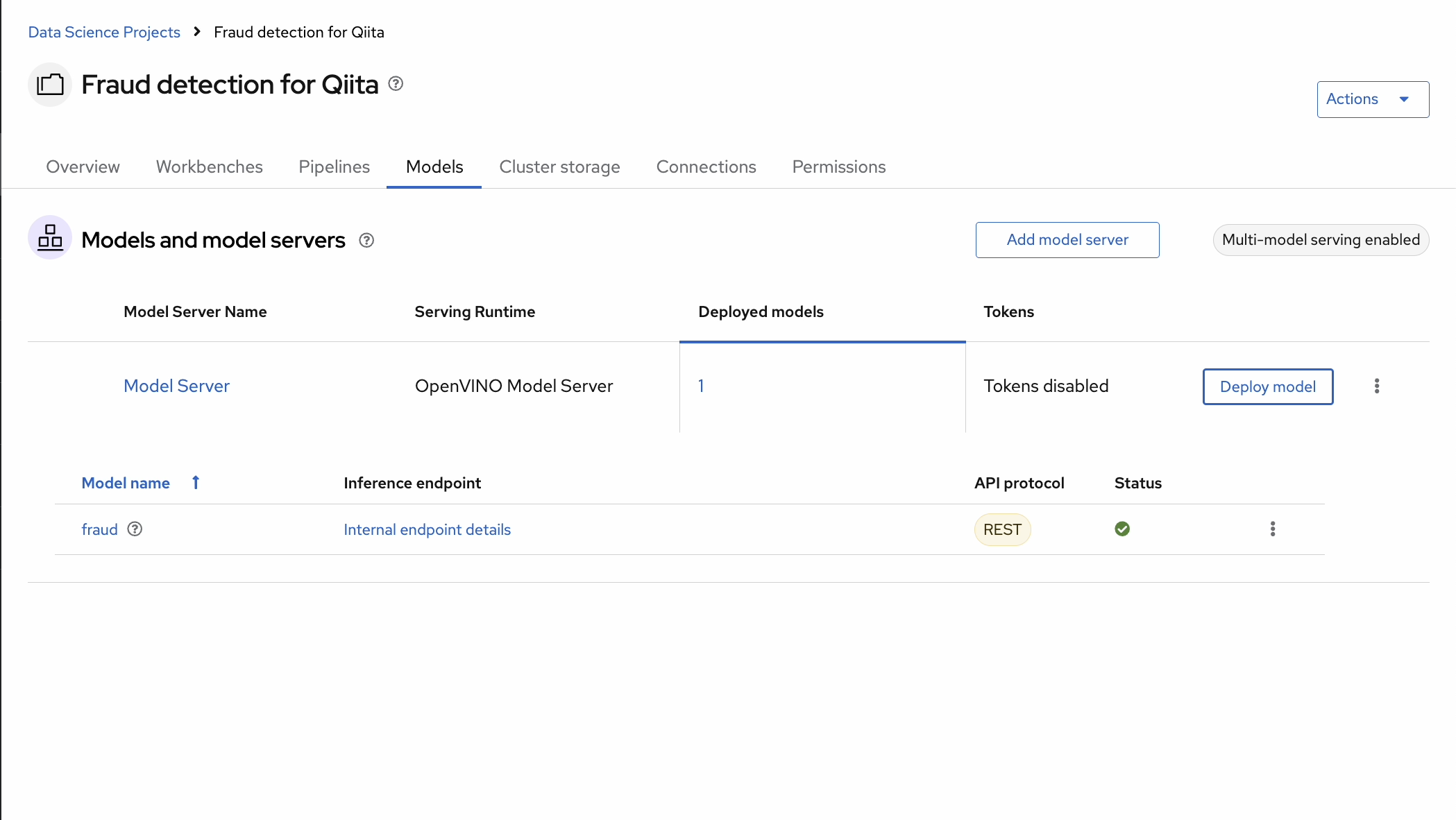Open the Pipelines tab
Viewport: 1456px width, 820px height.
(x=334, y=167)
